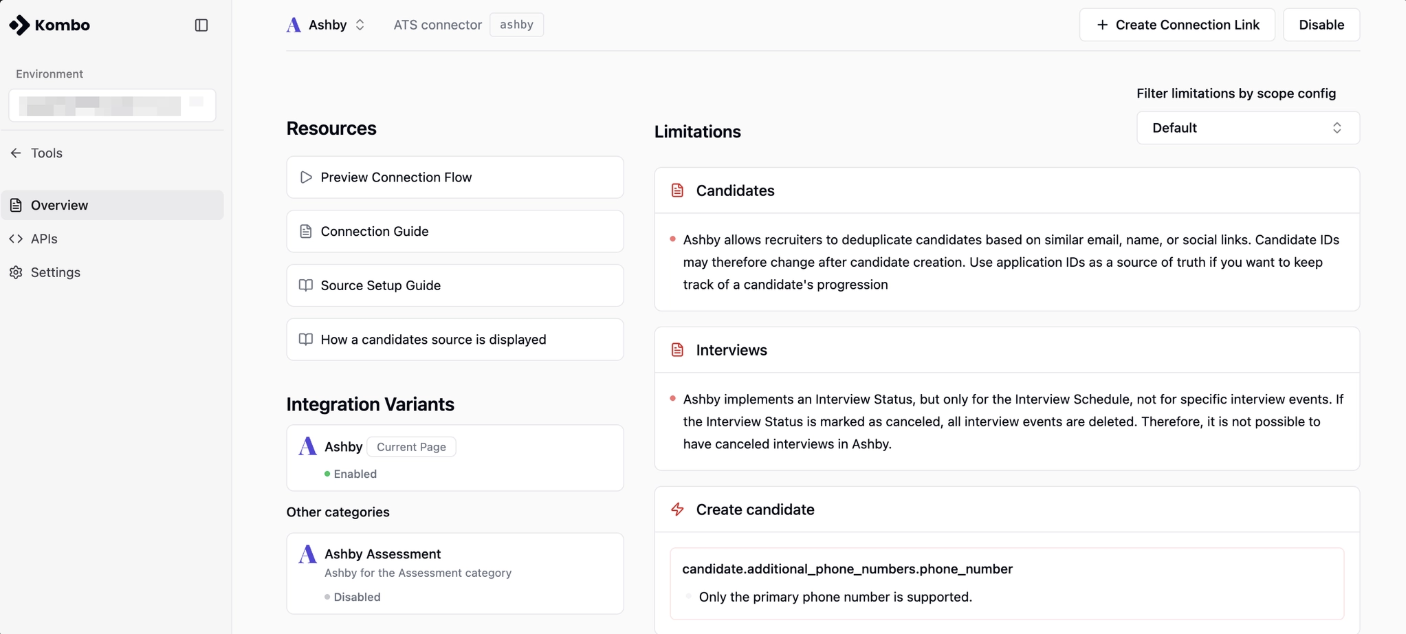Click the Limitations heading
Viewport: 1406px width, 634px height.
pyautogui.click(x=697, y=132)
